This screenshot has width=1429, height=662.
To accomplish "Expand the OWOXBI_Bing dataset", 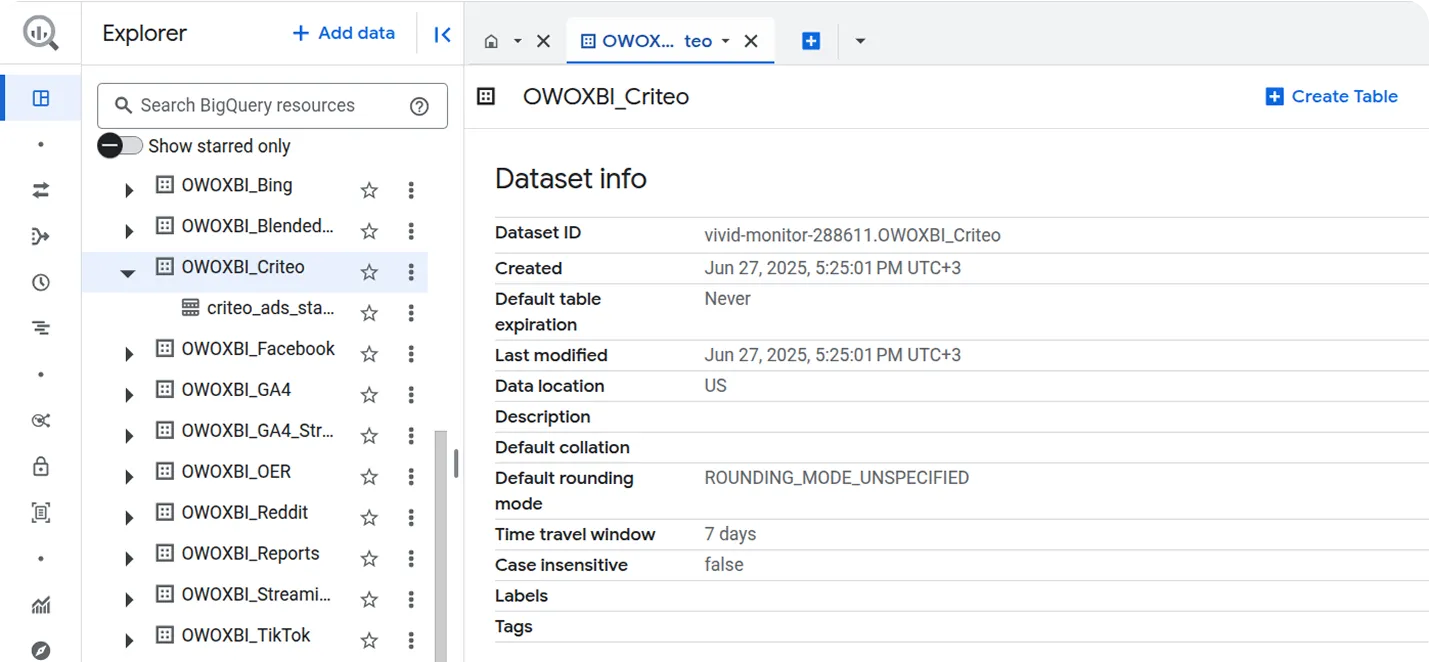I will [128, 190].
